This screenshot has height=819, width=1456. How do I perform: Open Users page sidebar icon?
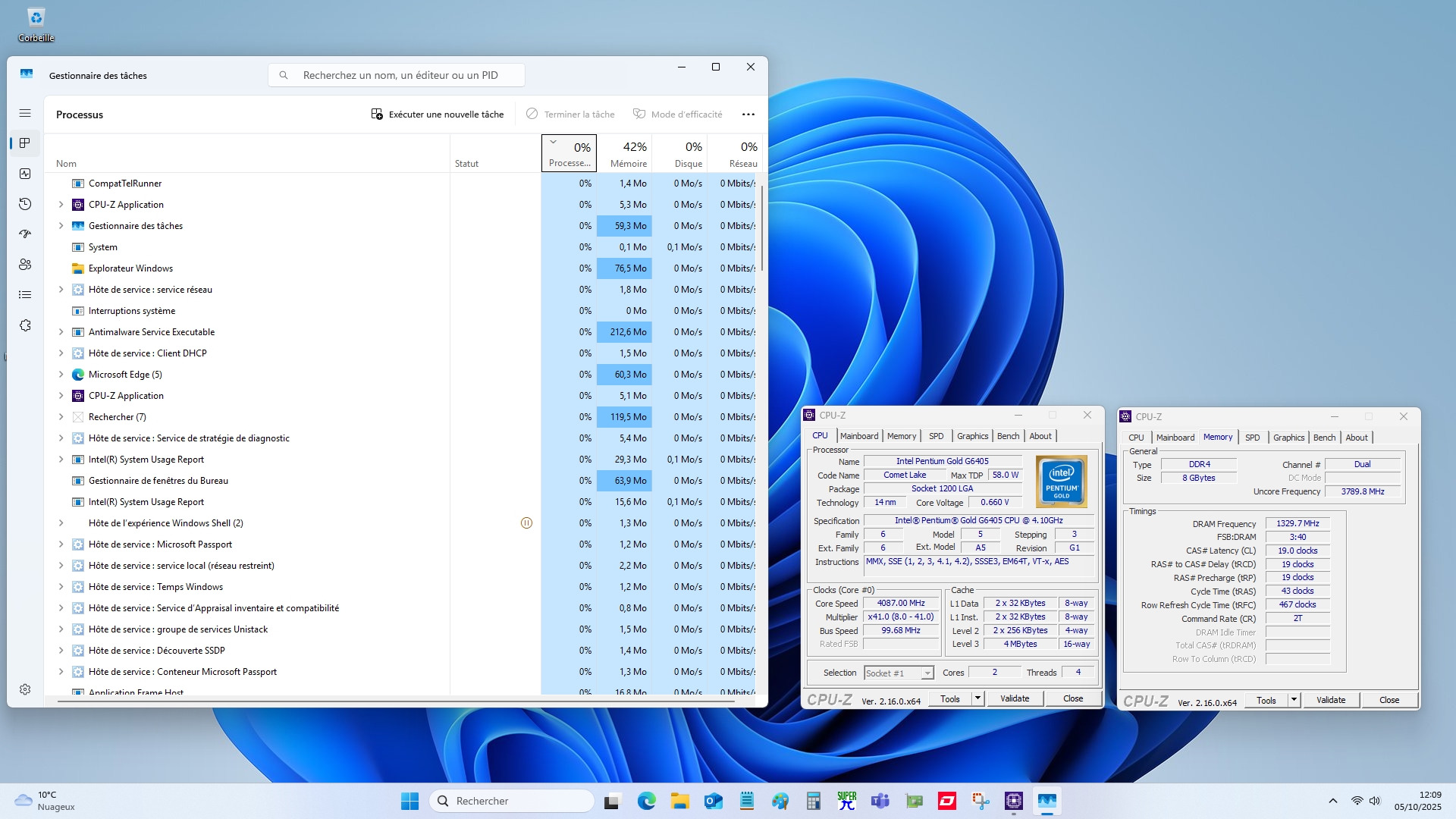click(25, 265)
